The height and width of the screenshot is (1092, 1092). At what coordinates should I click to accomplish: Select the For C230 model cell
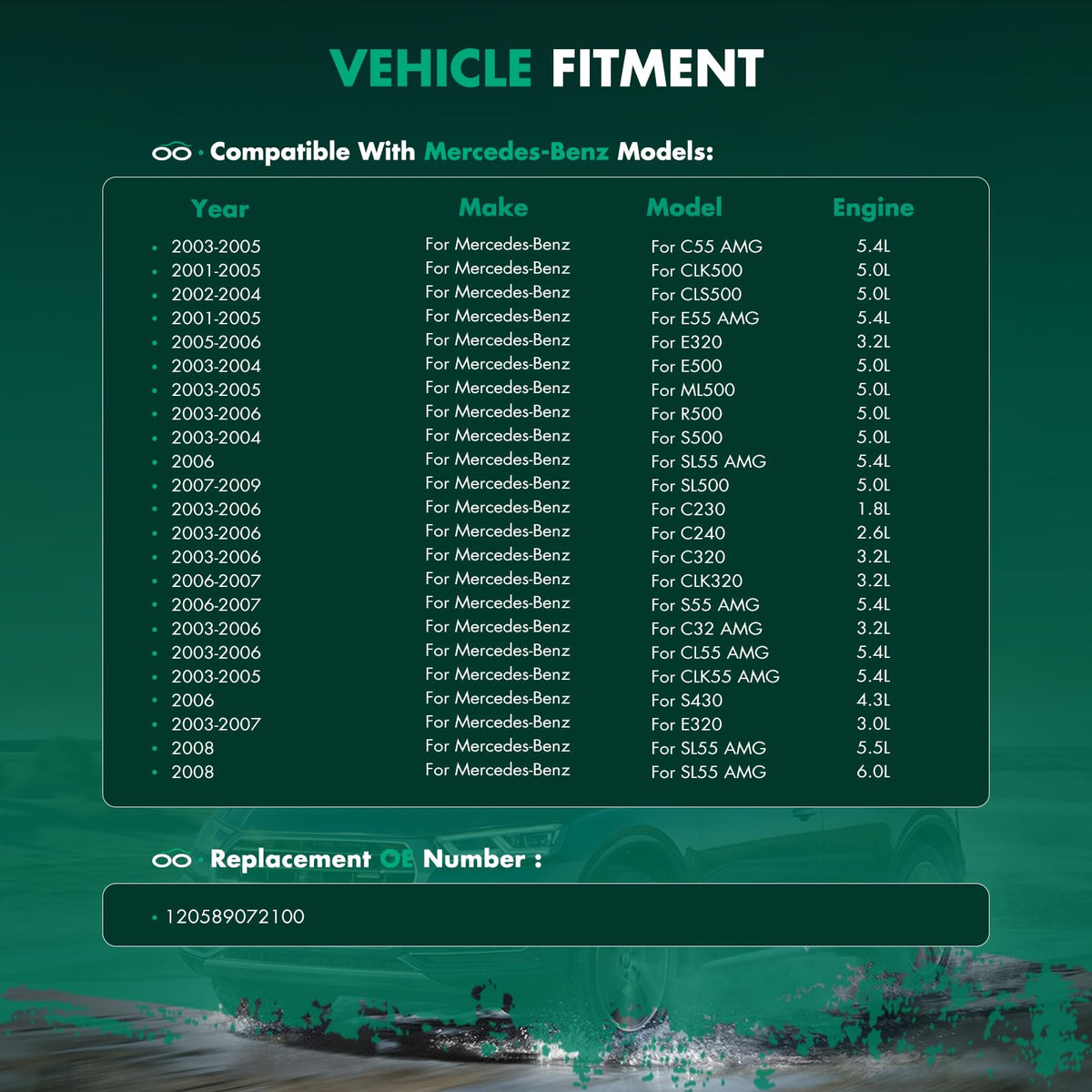click(688, 510)
